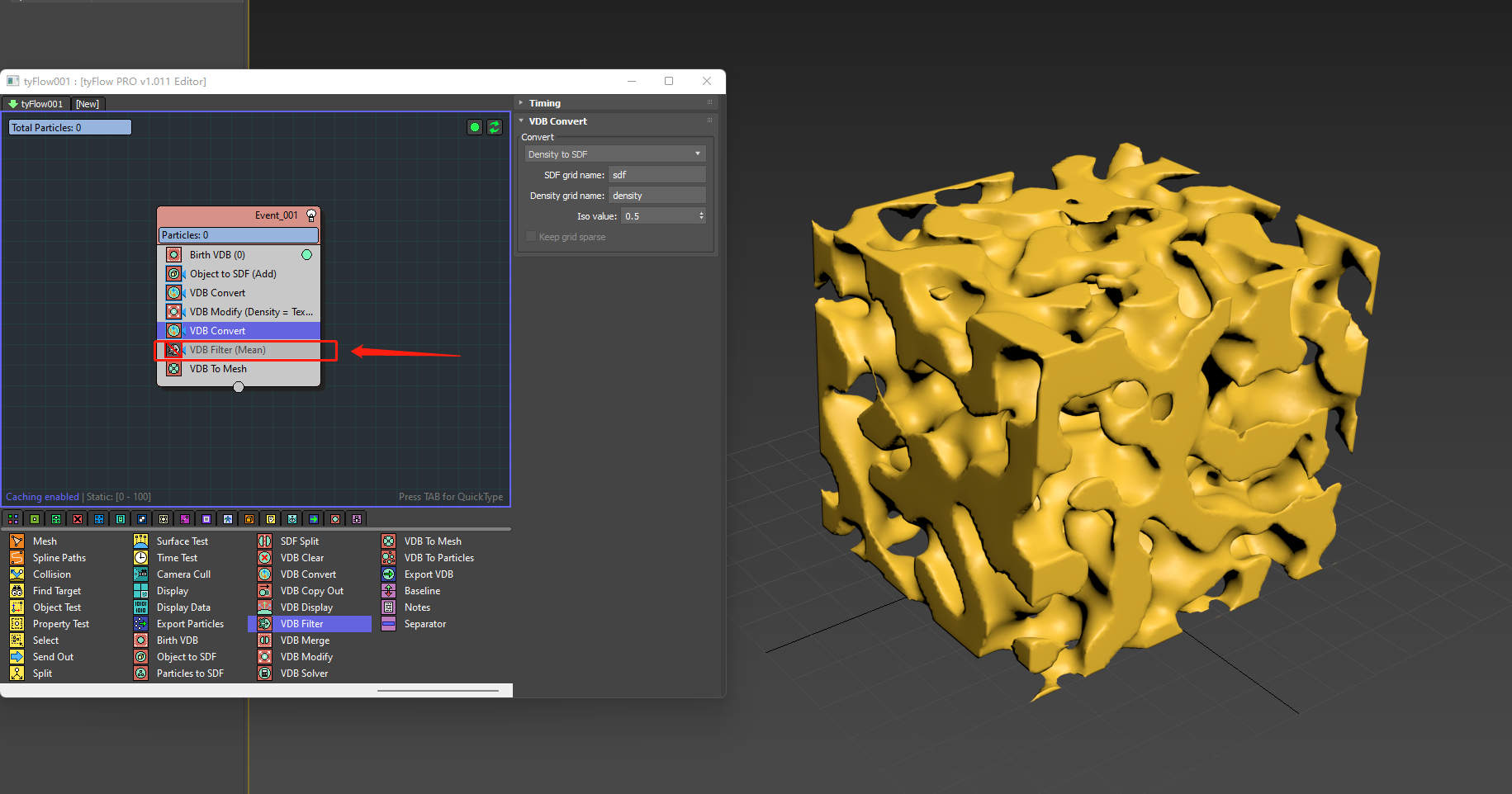The image size is (1512, 794).
Task: Select the Export VDB operator icon
Action: click(388, 574)
